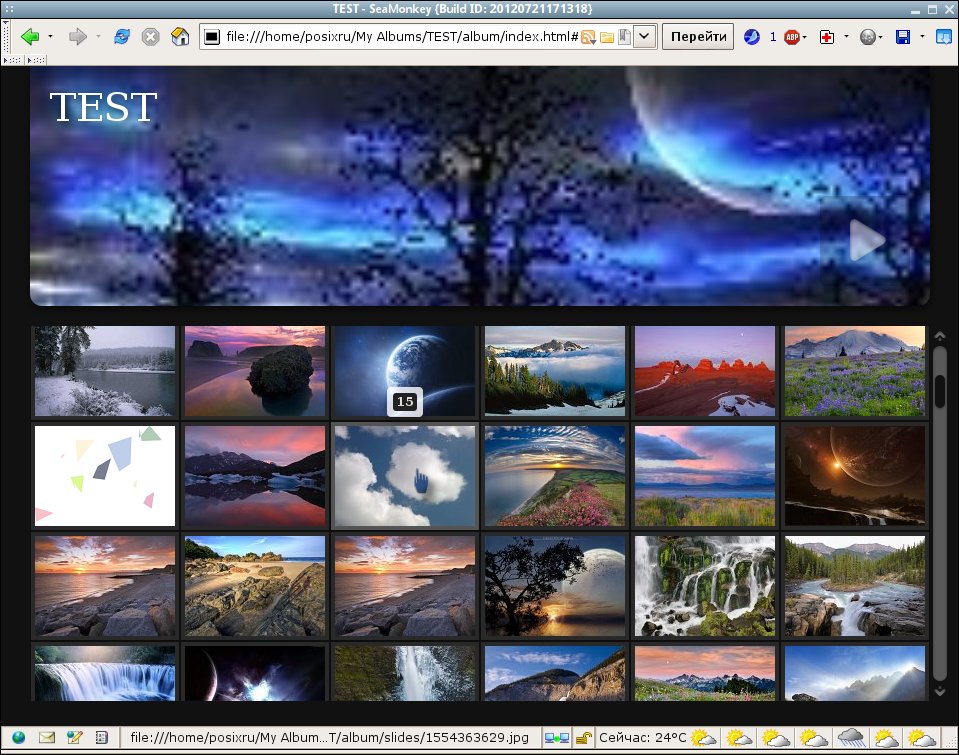Click the blue SeaMonkey swirl toolbar icon
This screenshot has width=959, height=755.
click(x=752, y=37)
